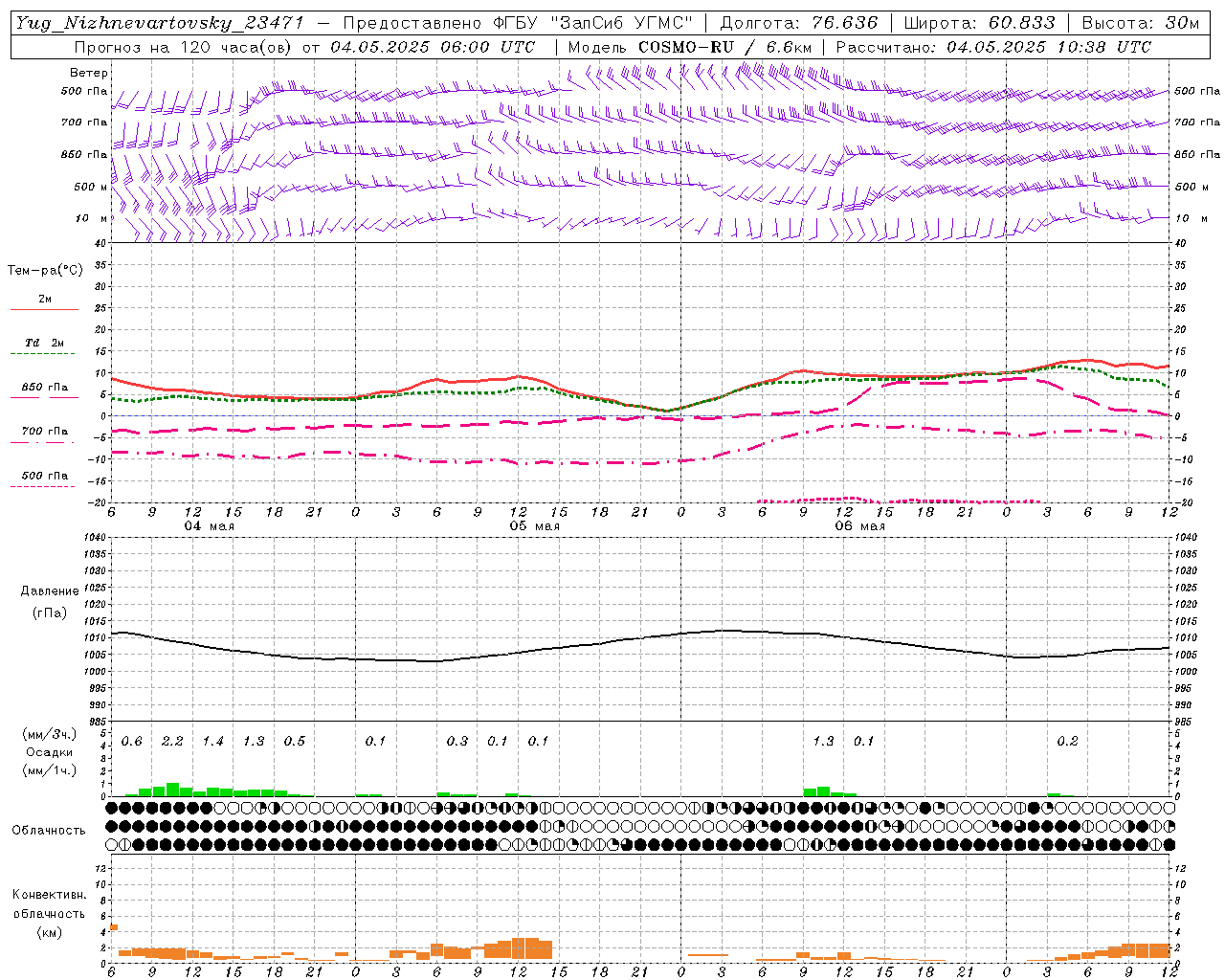Click the Ветер wind panel label
This screenshot has width=1225, height=980.
coord(89,73)
